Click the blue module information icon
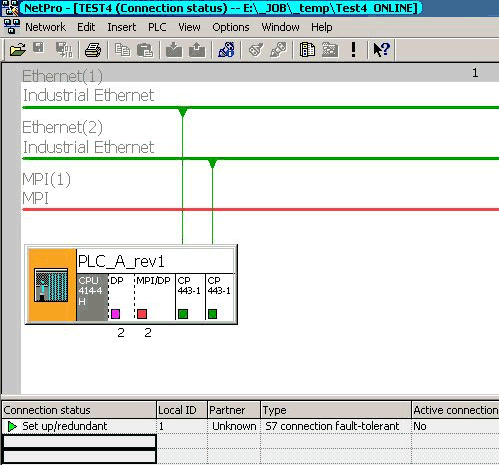The width and height of the screenshot is (499, 465). coord(226,50)
